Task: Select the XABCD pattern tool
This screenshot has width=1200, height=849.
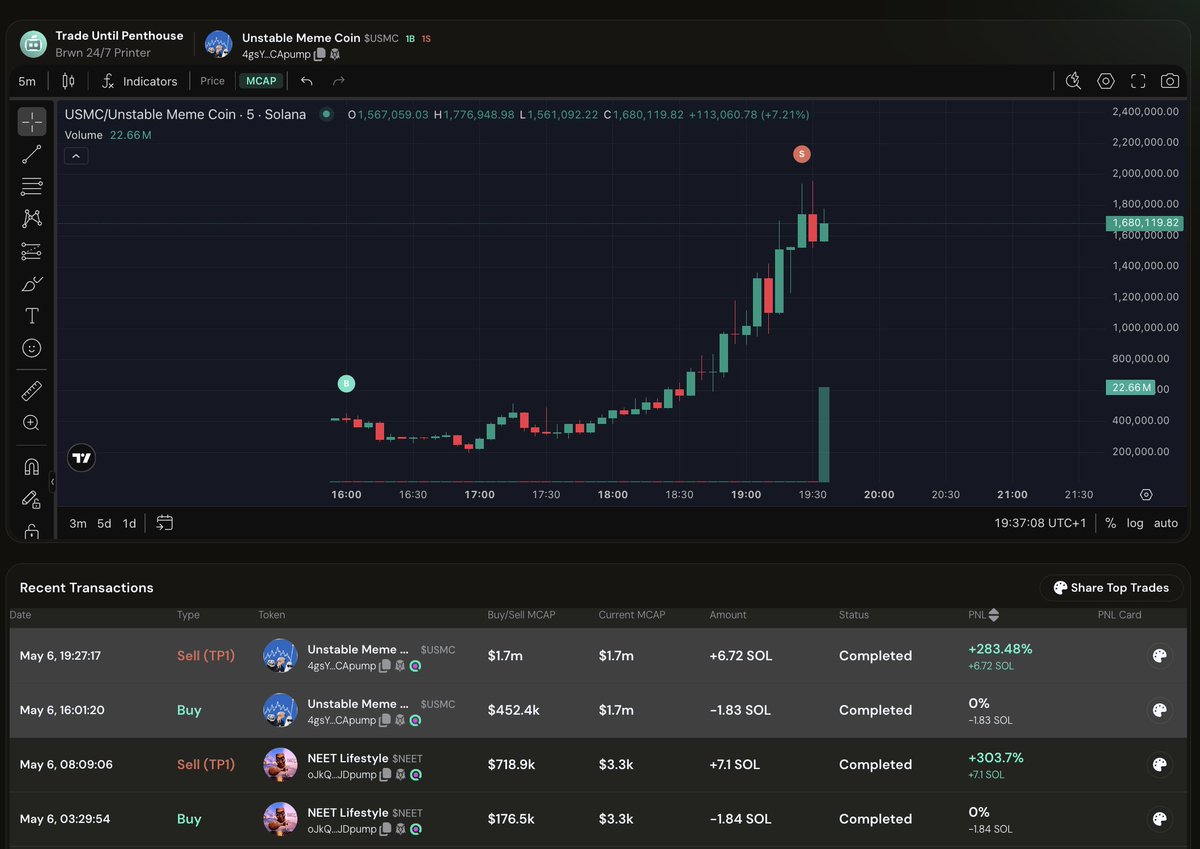Action: (x=32, y=218)
